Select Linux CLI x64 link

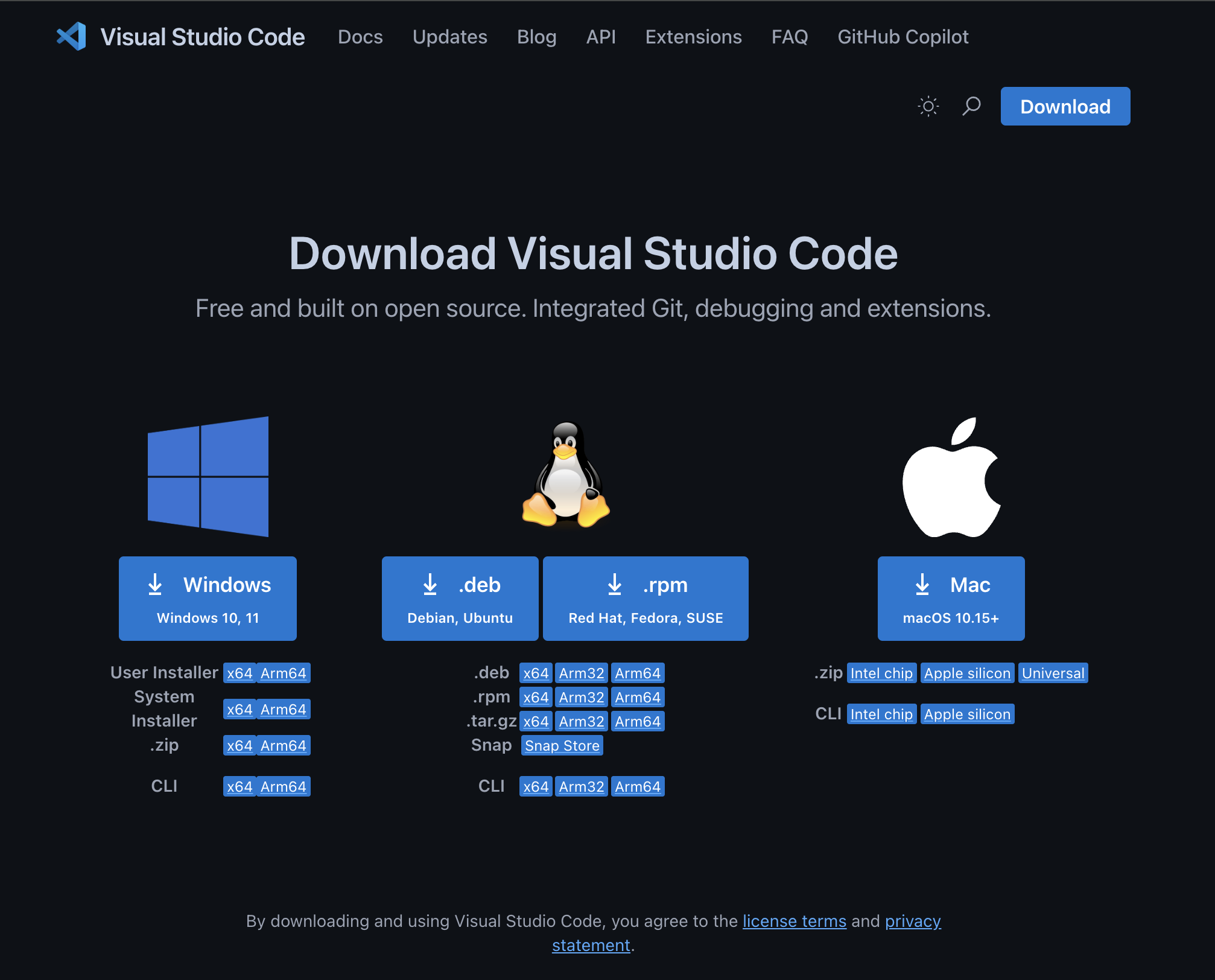click(536, 786)
